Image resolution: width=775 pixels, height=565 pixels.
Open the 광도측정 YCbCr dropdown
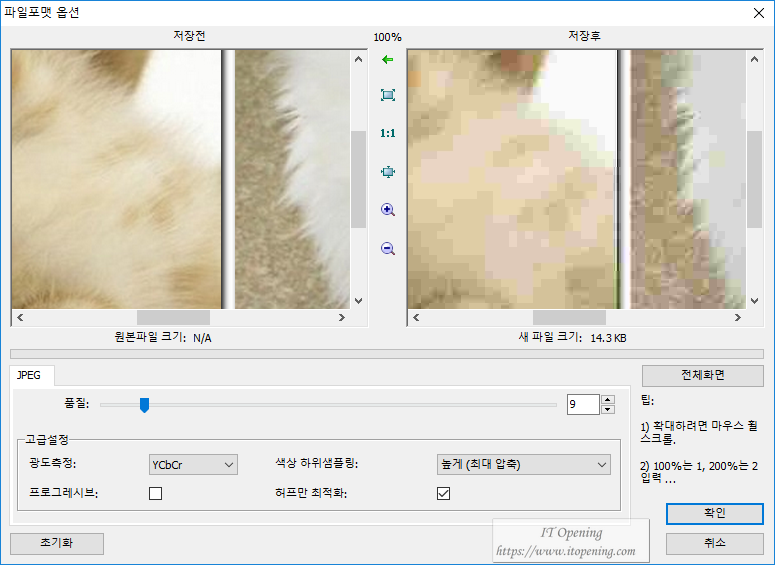(x=193, y=464)
